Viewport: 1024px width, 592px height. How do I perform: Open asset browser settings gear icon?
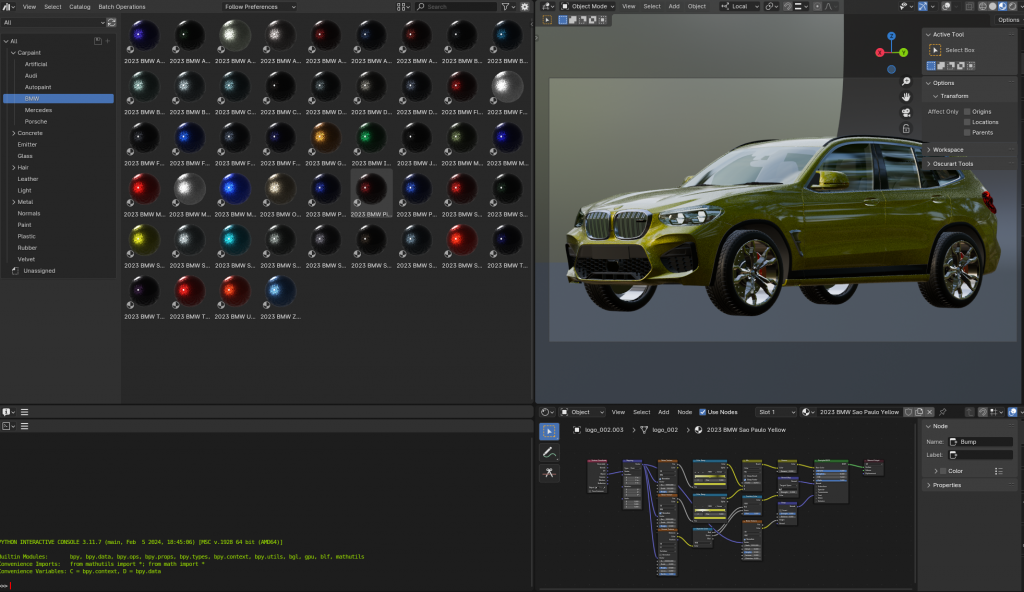[525, 6]
